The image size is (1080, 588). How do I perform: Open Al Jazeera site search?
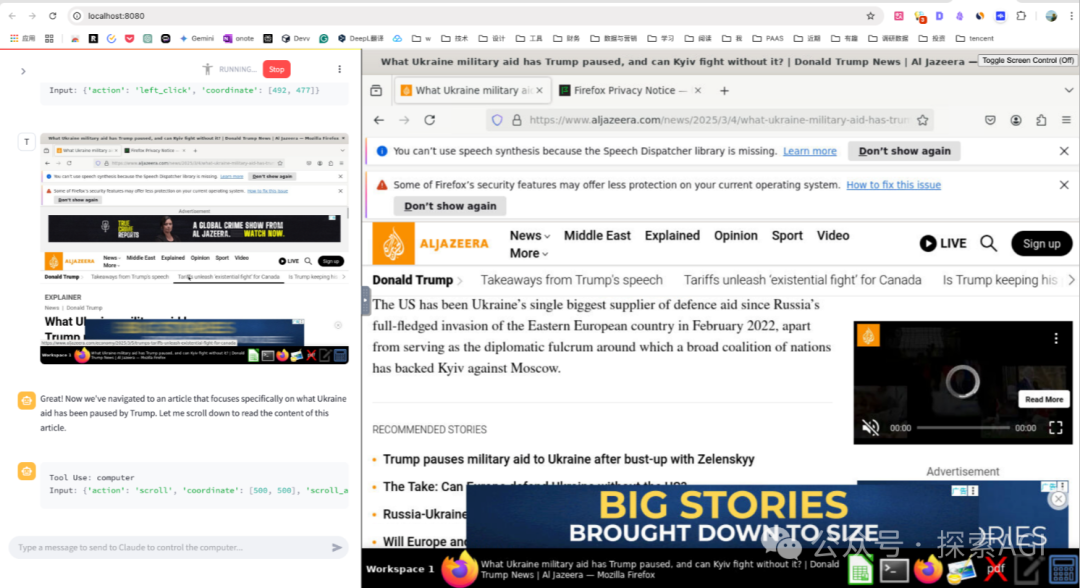click(988, 243)
